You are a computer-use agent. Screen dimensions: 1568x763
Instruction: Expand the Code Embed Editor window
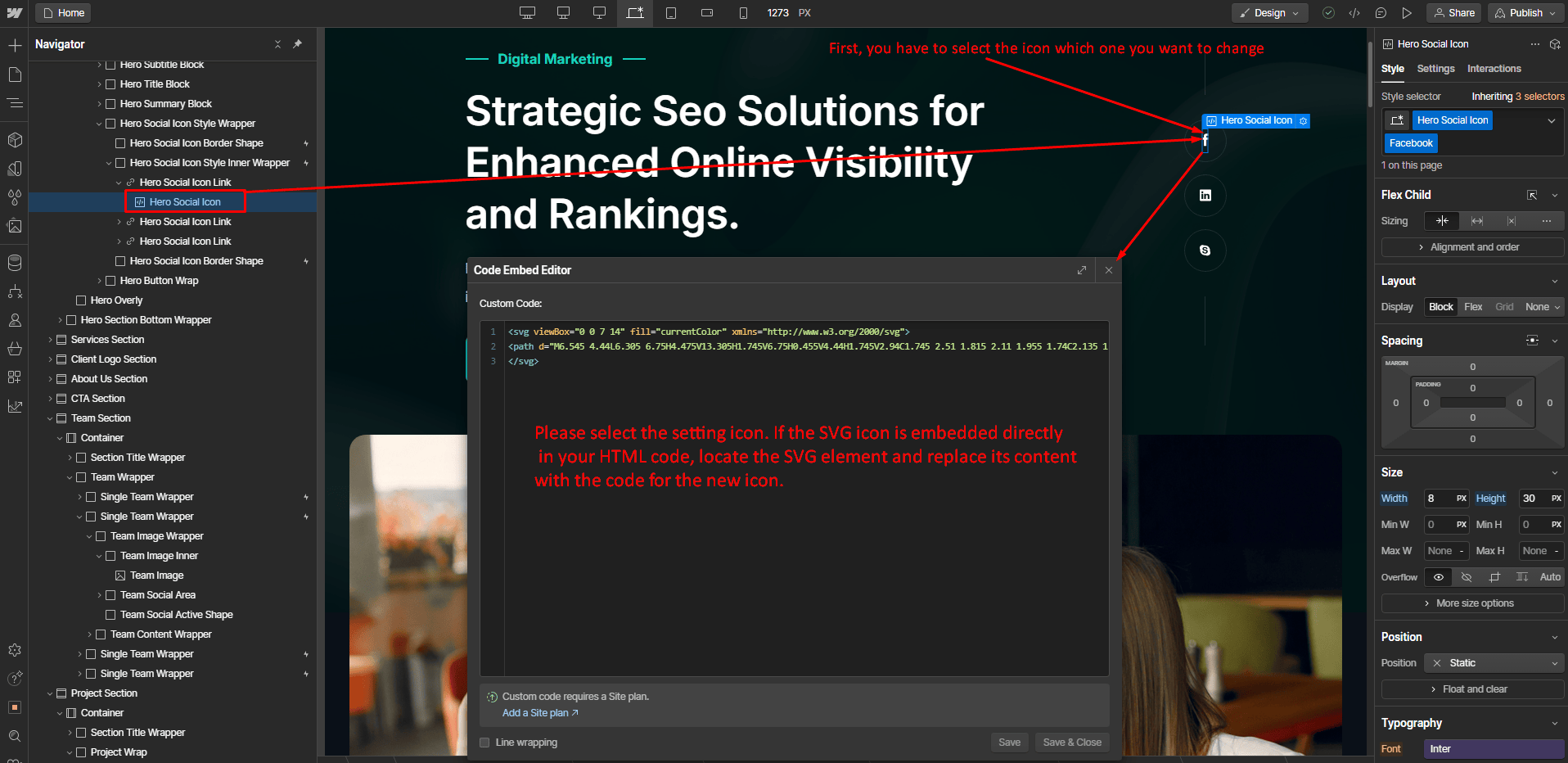1082,270
